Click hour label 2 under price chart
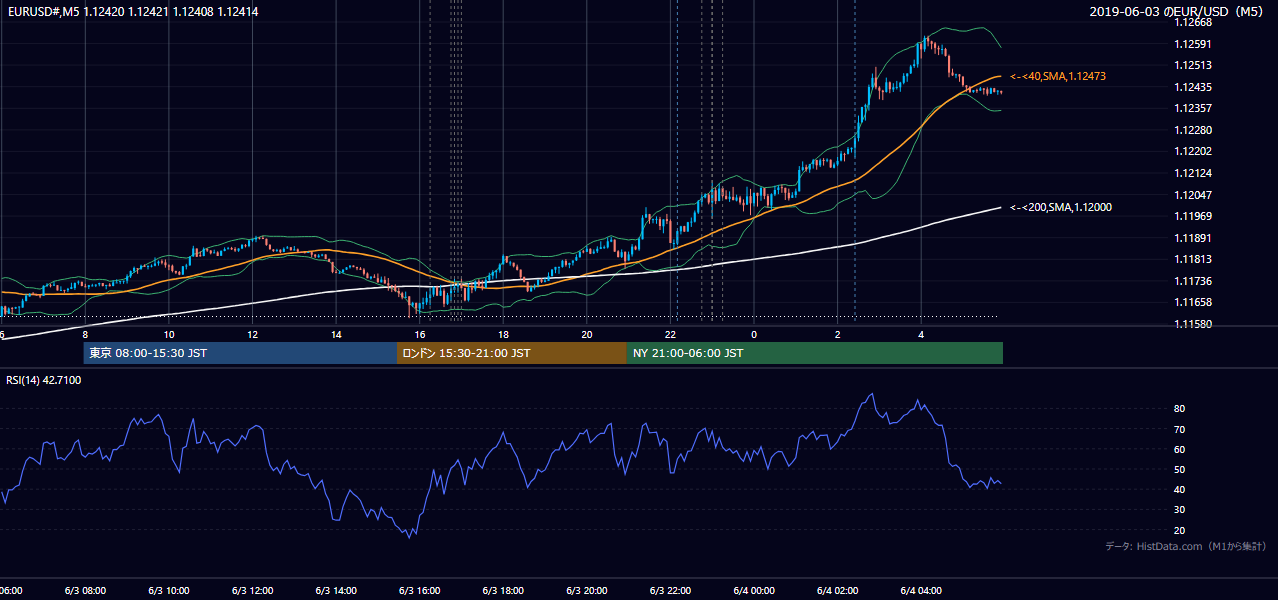This screenshot has height=600, width=1278. pos(838,334)
